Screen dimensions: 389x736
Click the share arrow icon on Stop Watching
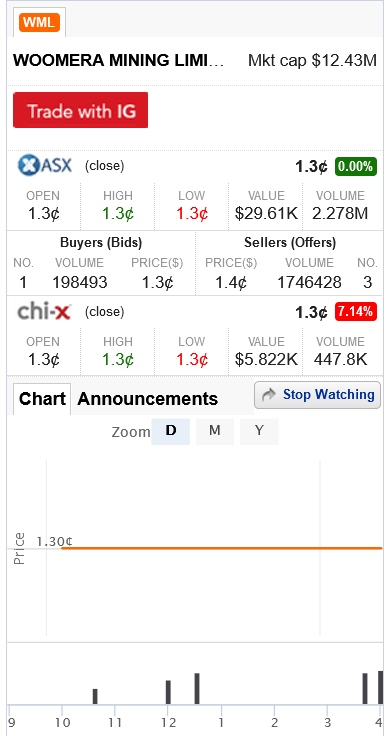[x=269, y=395]
